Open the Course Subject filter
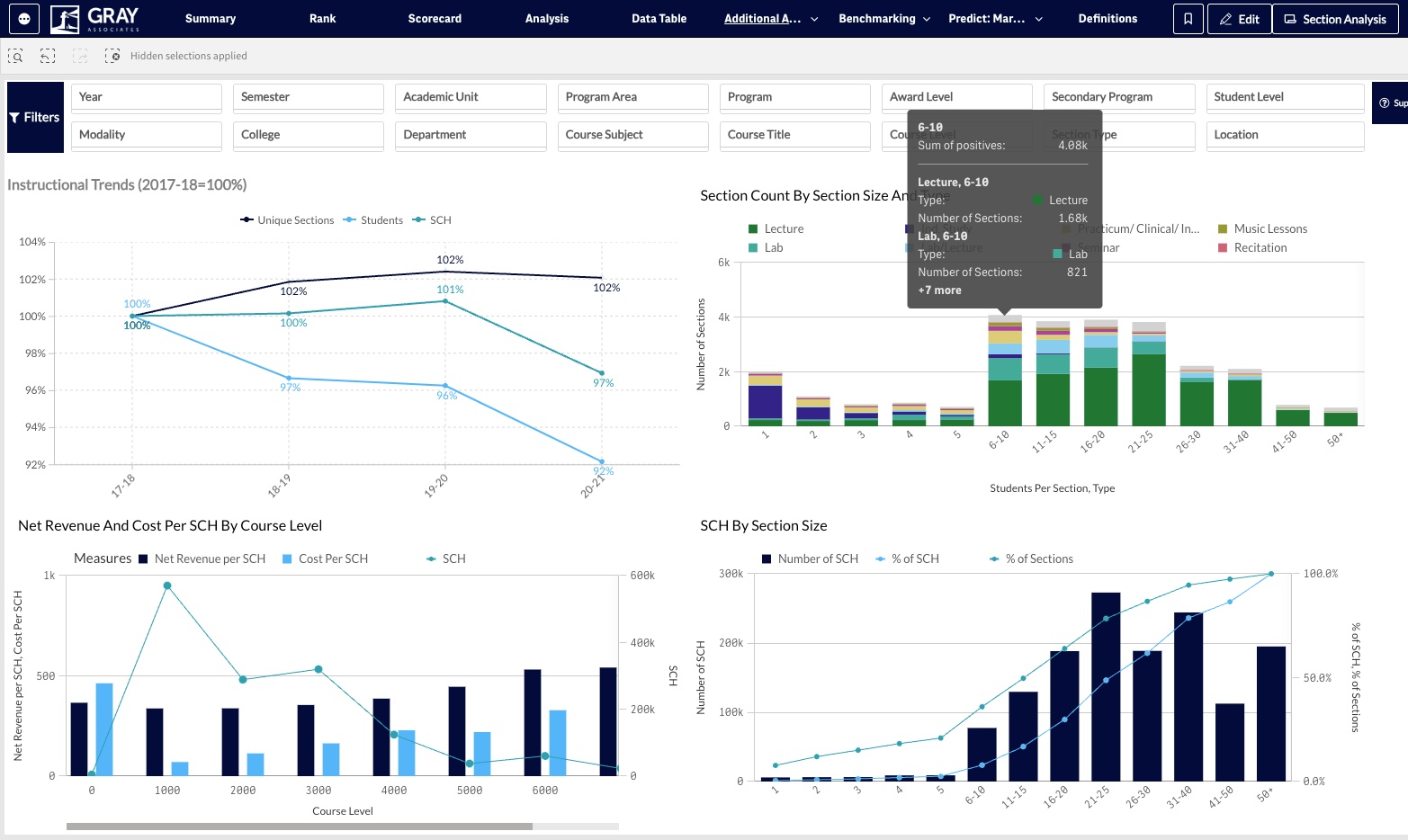Viewport: 1408px width, 840px height. point(633,135)
